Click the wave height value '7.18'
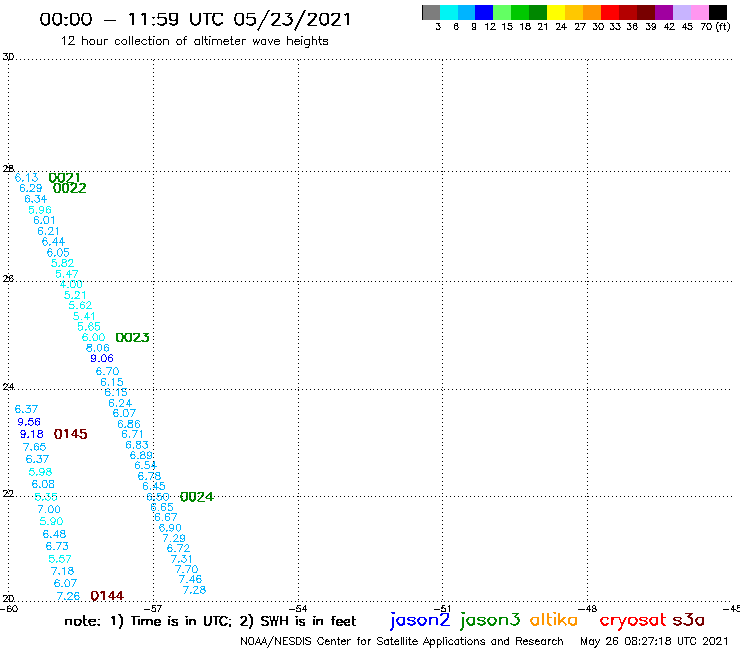 [63, 571]
